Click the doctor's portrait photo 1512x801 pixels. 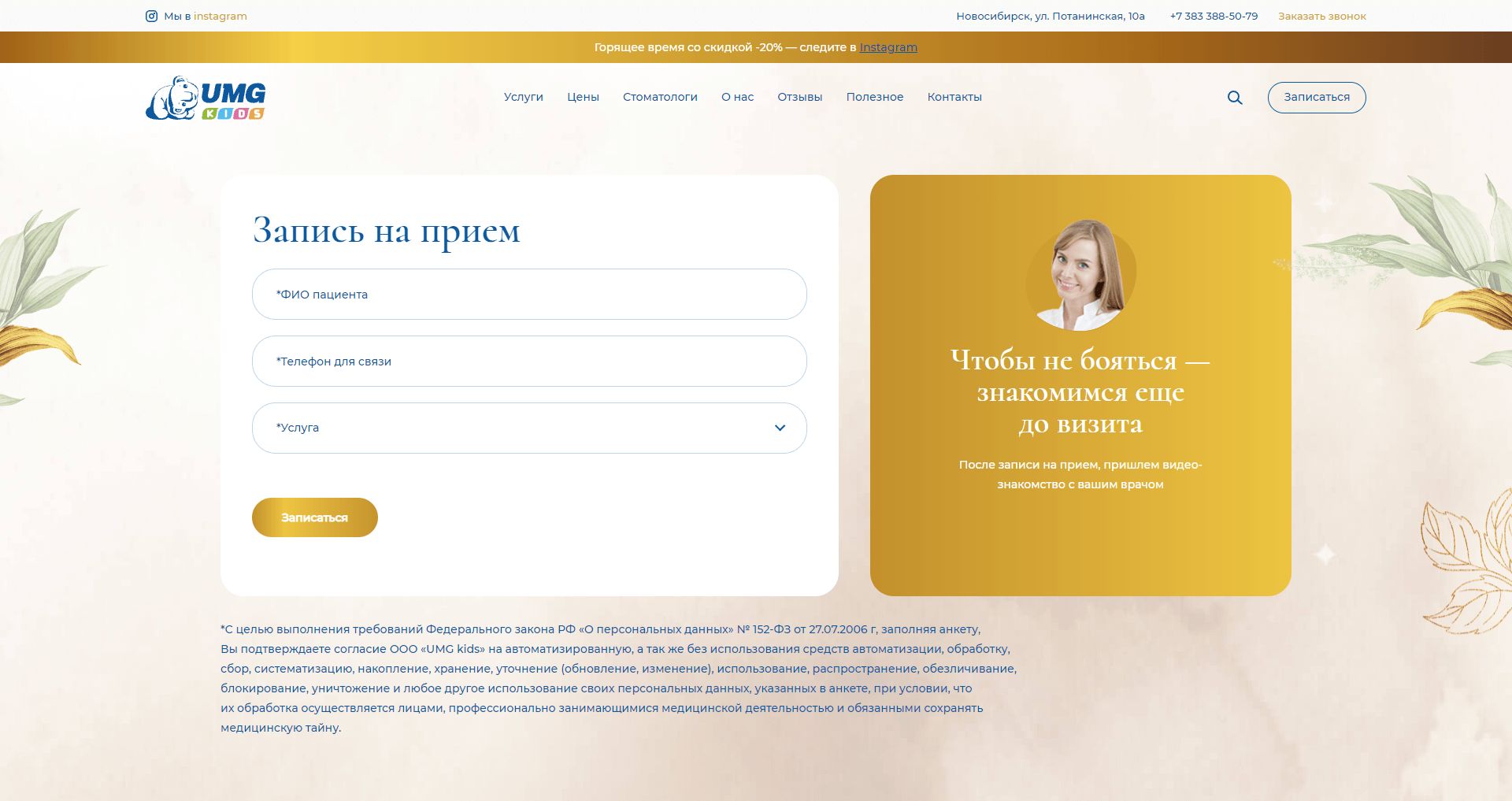pyautogui.click(x=1080, y=275)
